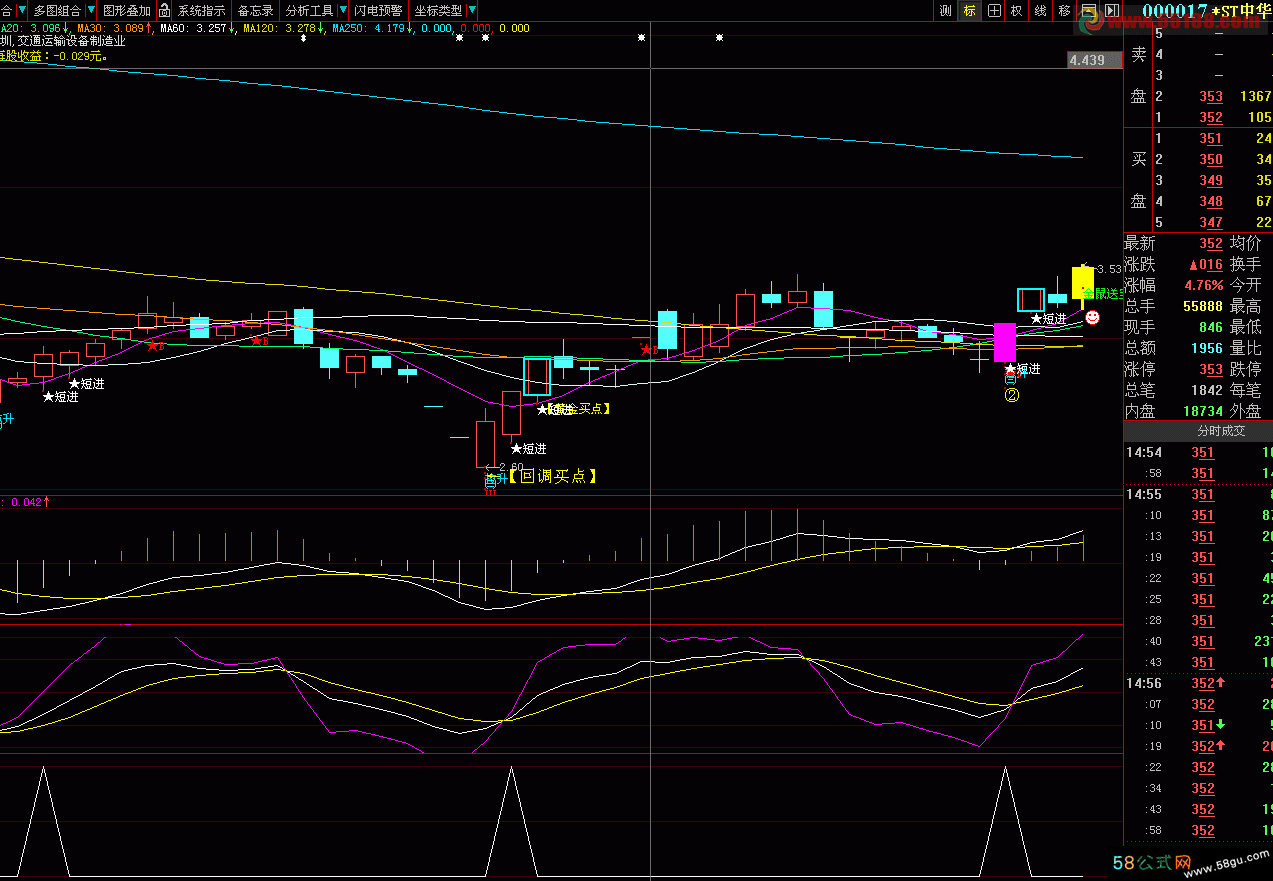Click the 闪电预警 button
Image resolution: width=1273 pixels, height=881 pixels.
pos(378,10)
